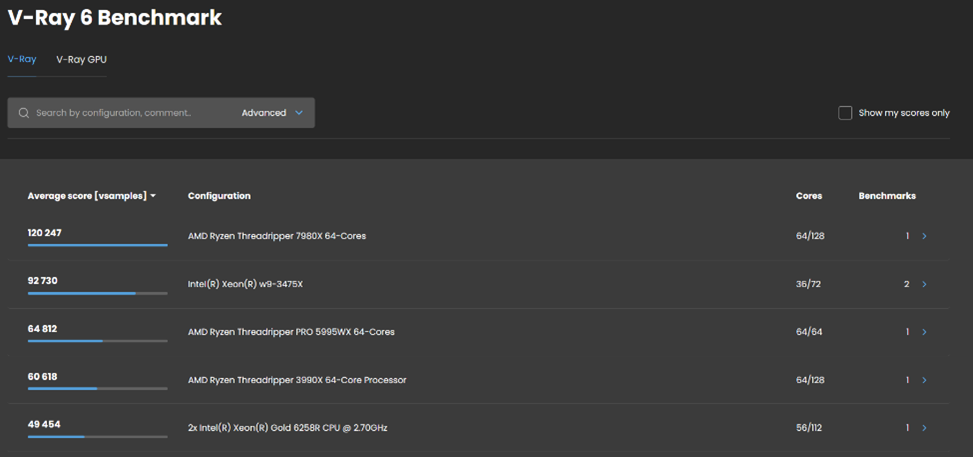
Task: Open the Xeon Gold 6258R row arrow
Action: click(x=924, y=428)
